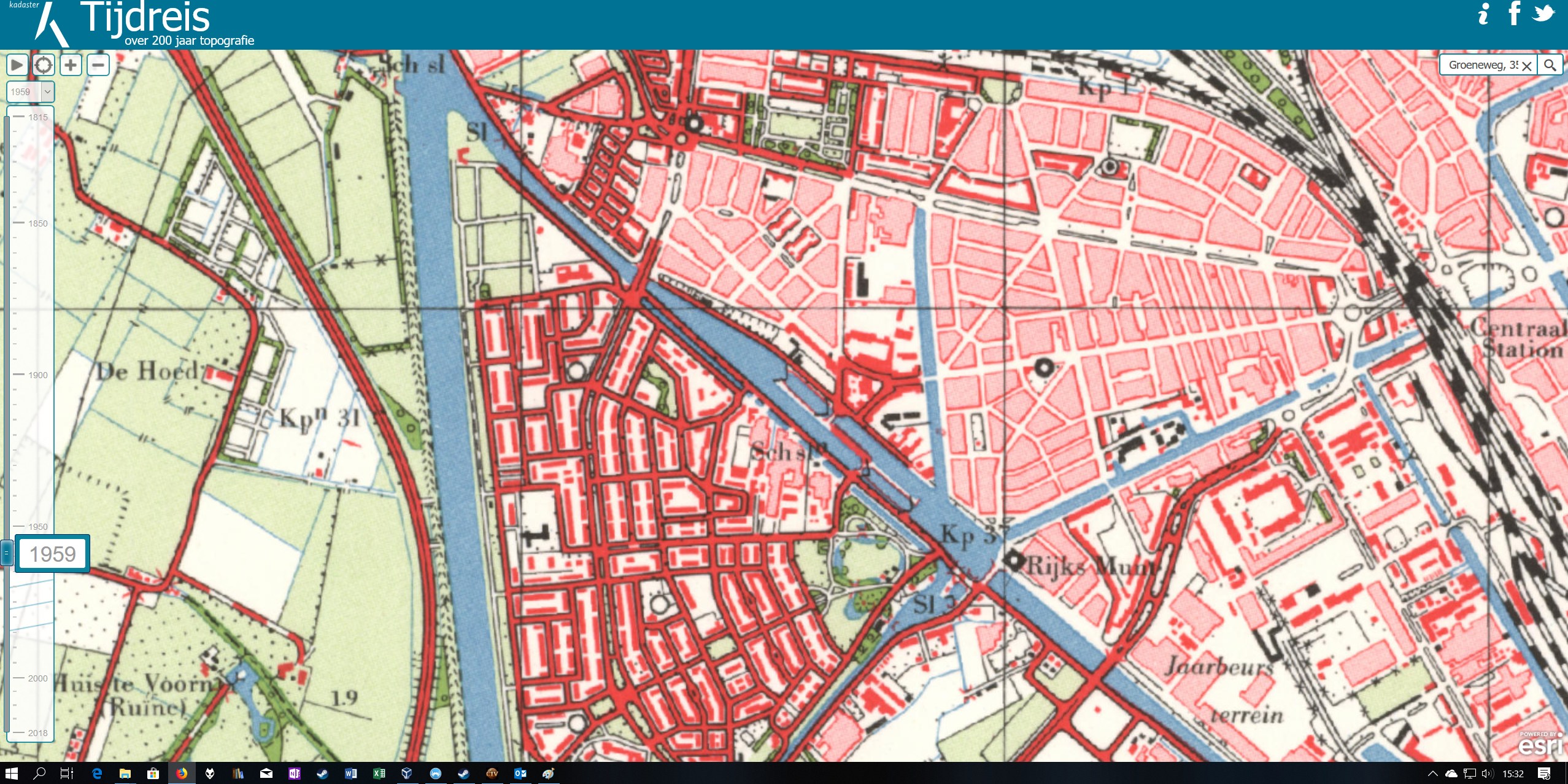The image size is (1568, 784).
Task: Open network settings from the tray
Action: tap(1470, 774)
